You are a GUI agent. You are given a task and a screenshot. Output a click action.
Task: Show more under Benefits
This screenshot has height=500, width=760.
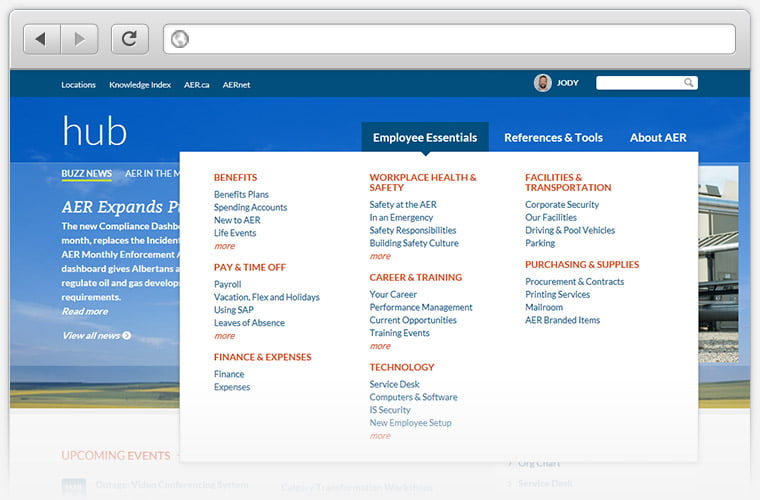pyautogui.click(x=224, y=246)
